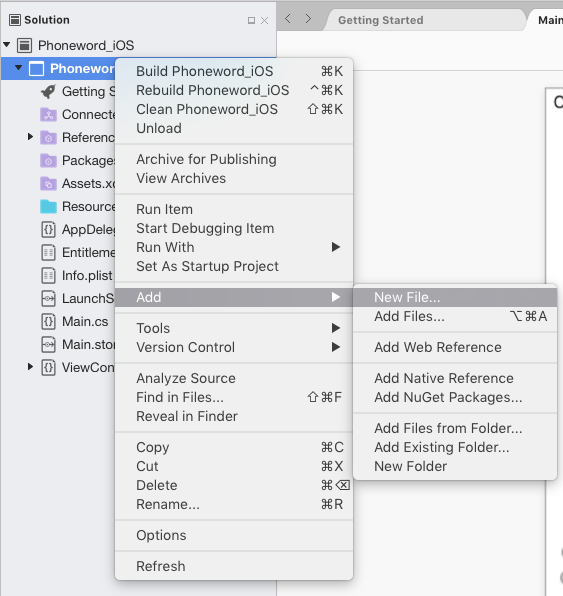
Task: Click the AppDelegate code file icon
Action: 48,230
